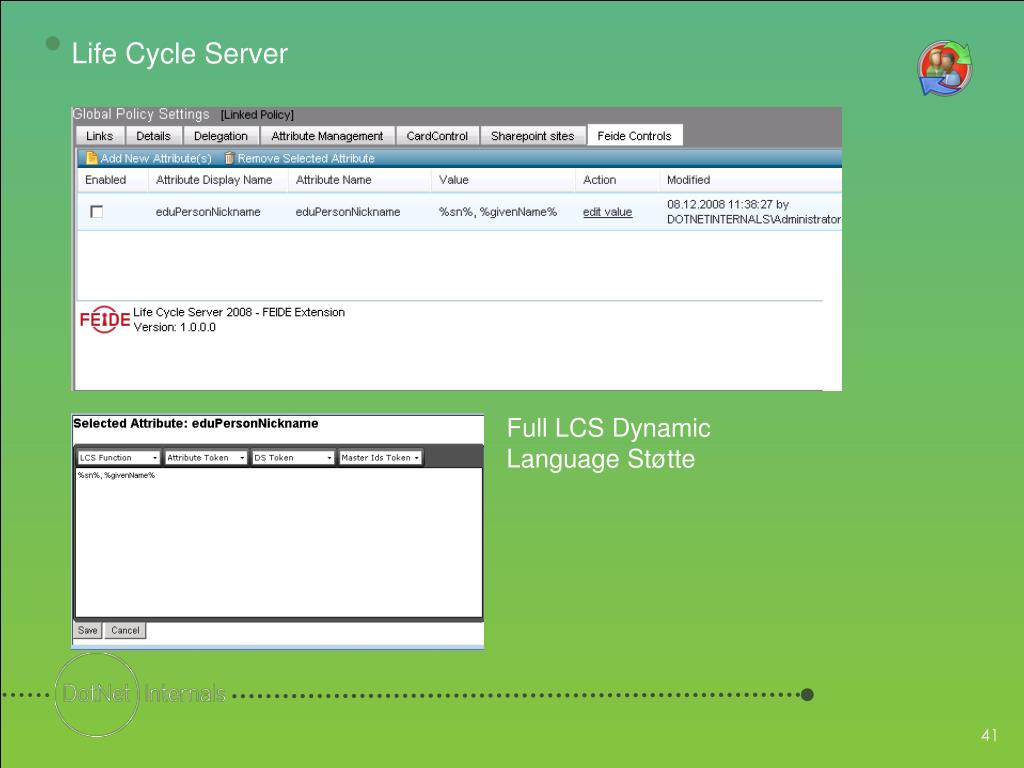Viewport: 1024px width, 768px height.
Task: Open the LCS Function dropdown
Action: pos(118,458)
